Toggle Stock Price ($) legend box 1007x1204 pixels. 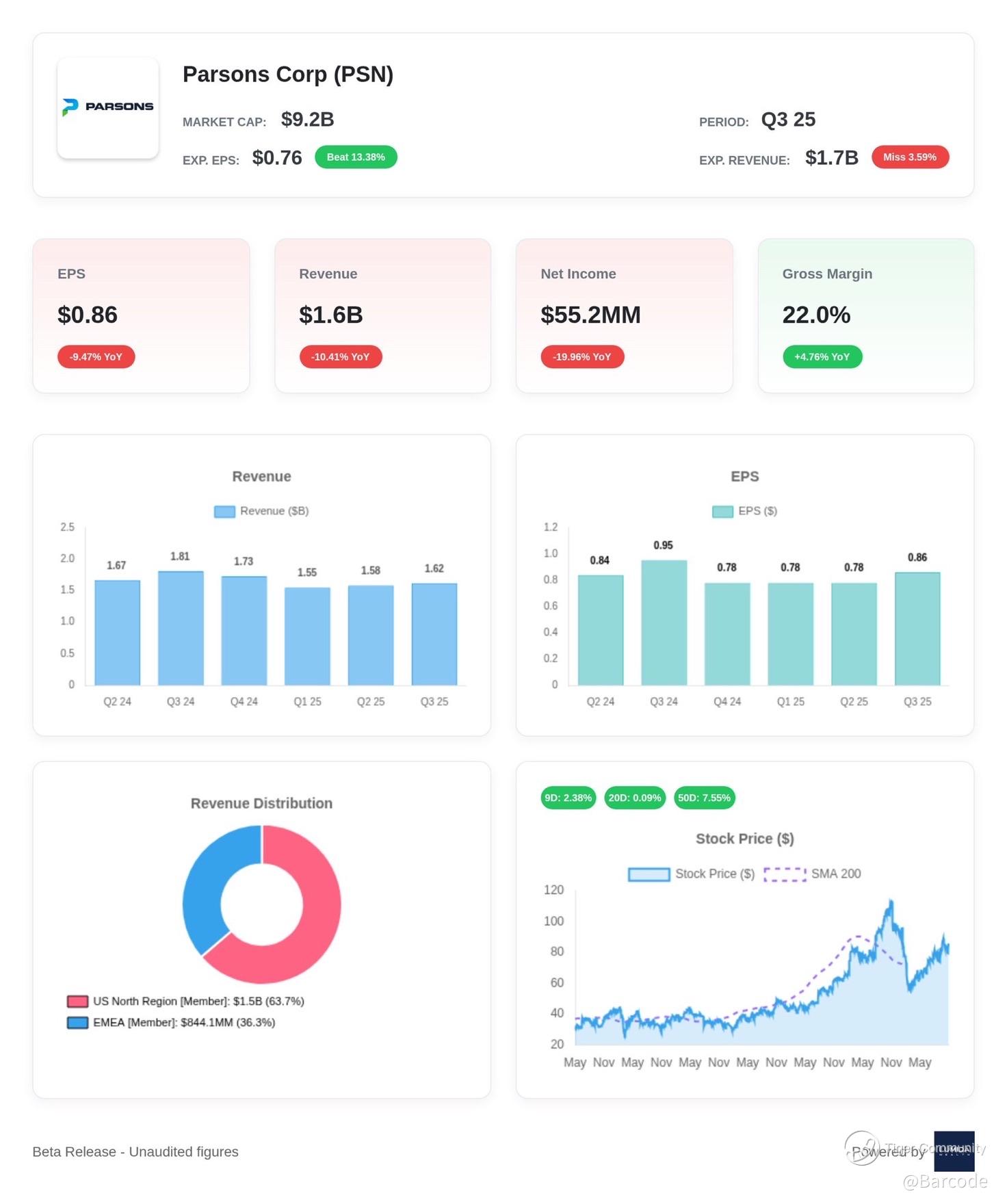tap(649, 874)
